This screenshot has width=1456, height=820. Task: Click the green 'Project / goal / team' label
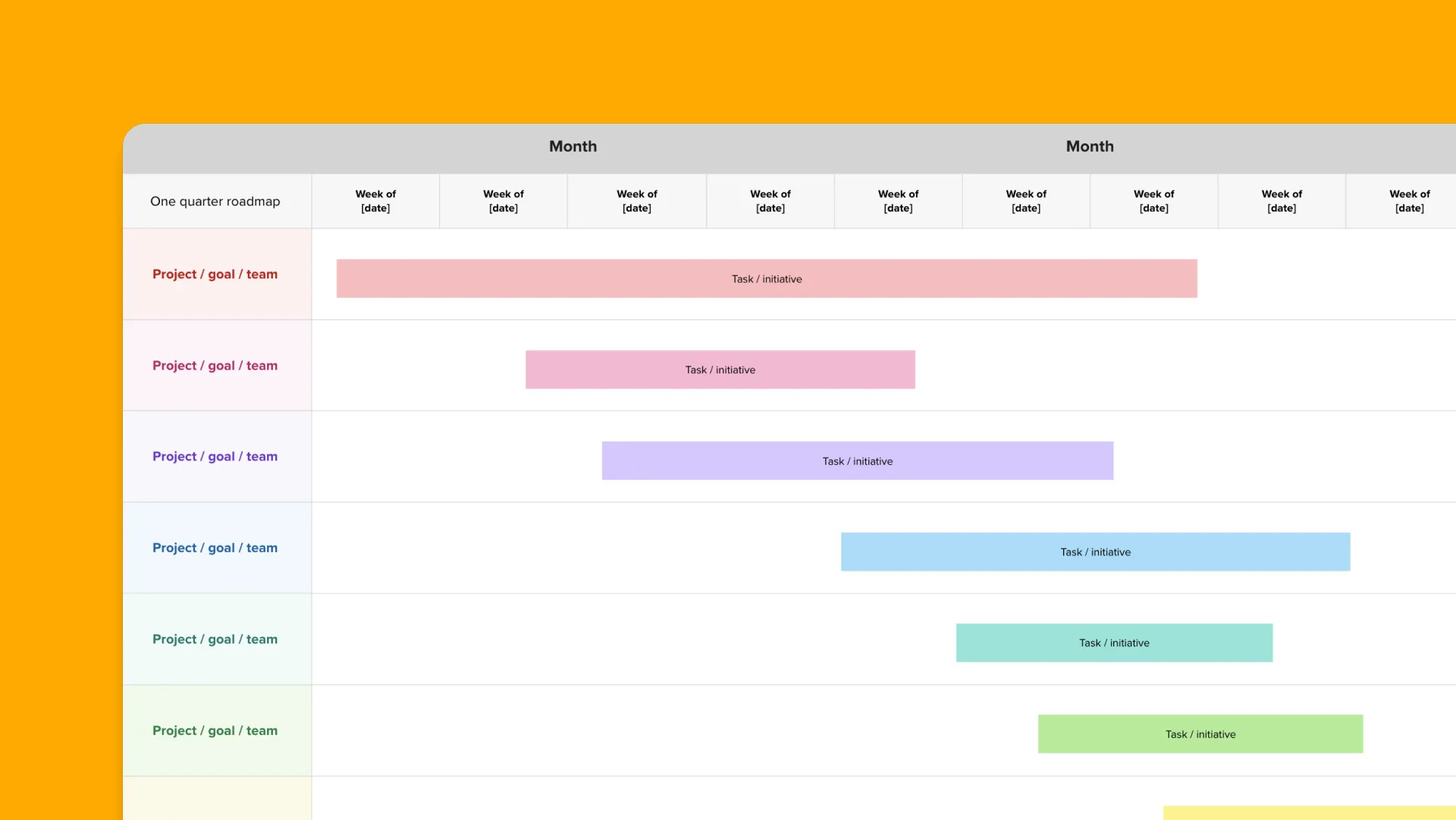pos(215,730)
